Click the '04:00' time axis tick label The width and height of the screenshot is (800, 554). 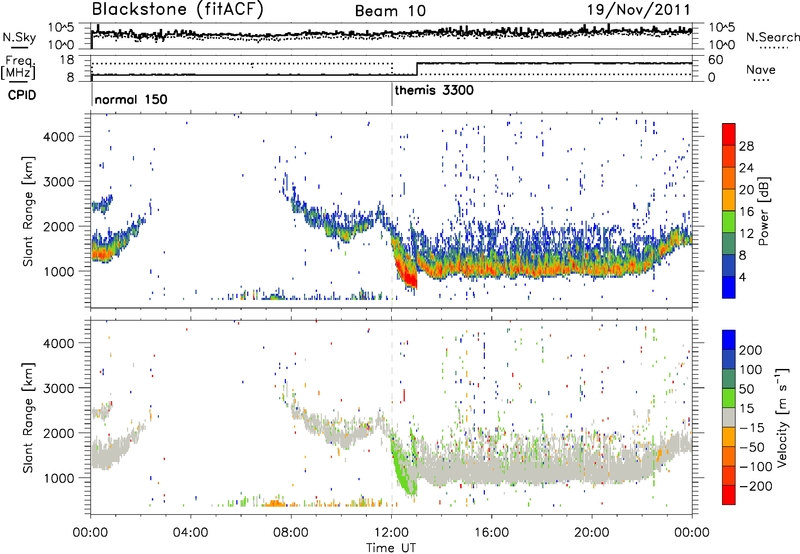tap(191, 533)
